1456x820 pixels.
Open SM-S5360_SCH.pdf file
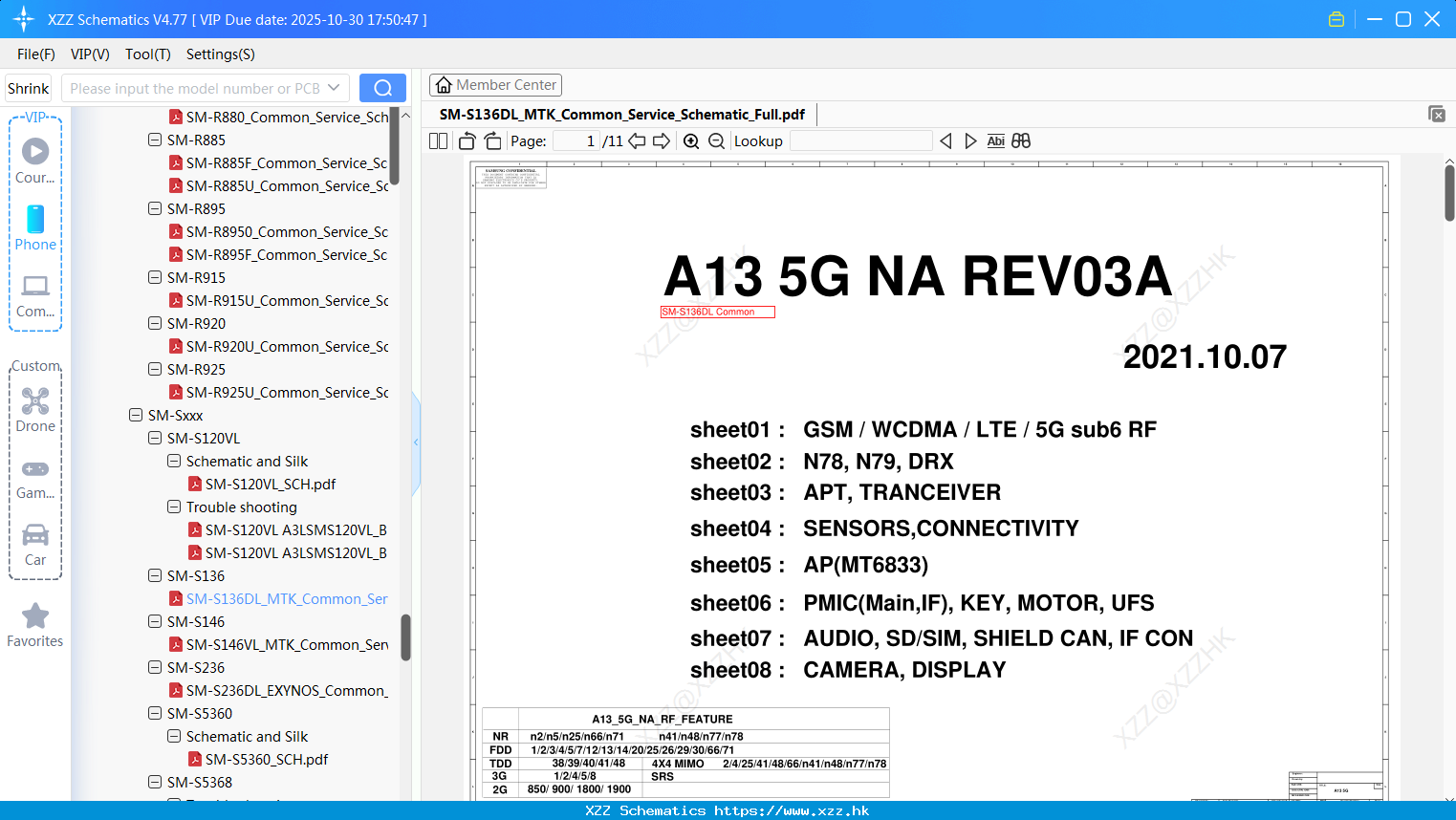pos(258,759)
